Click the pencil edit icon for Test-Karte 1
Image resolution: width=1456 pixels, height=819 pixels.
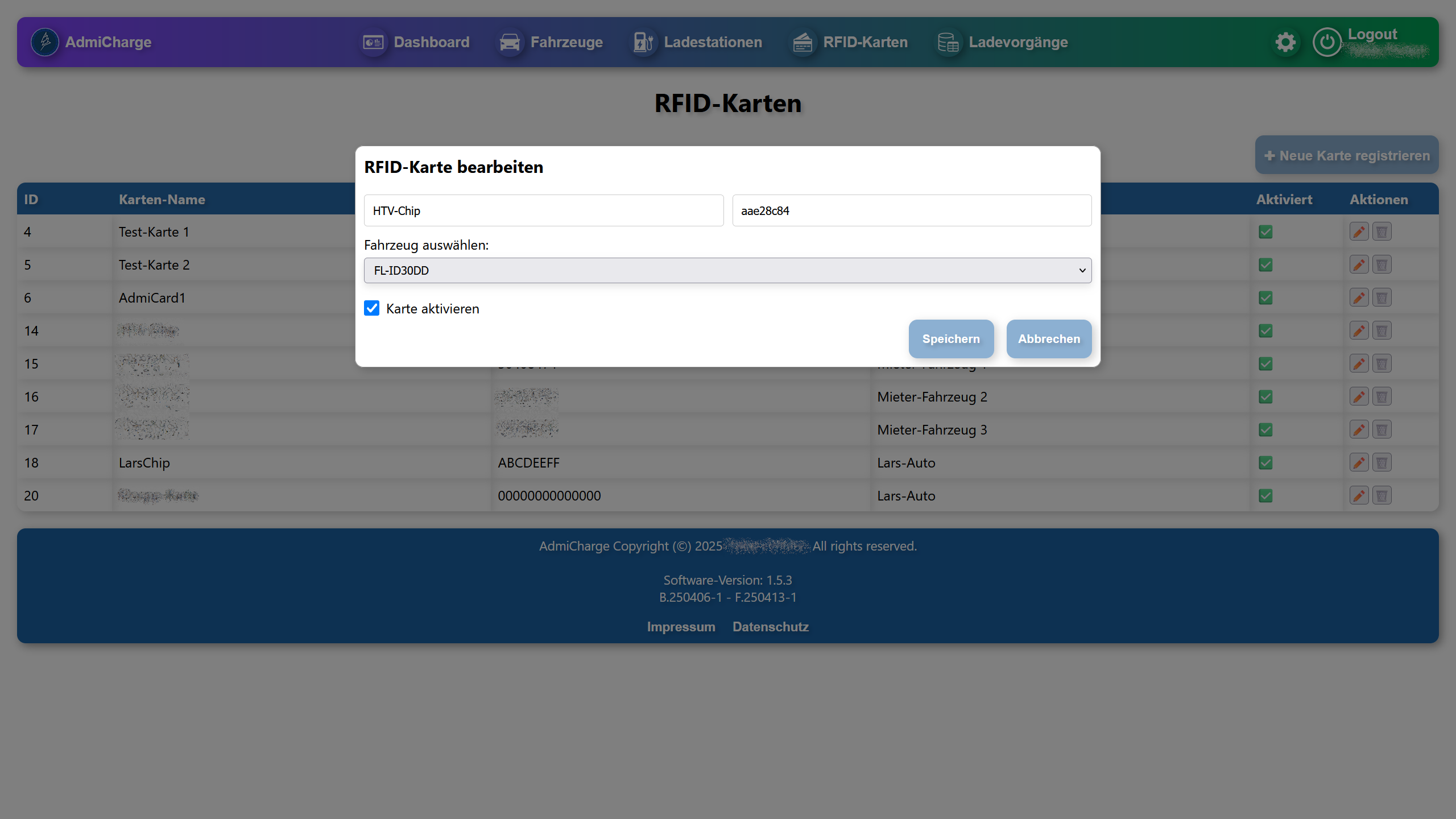point(1359,232)
